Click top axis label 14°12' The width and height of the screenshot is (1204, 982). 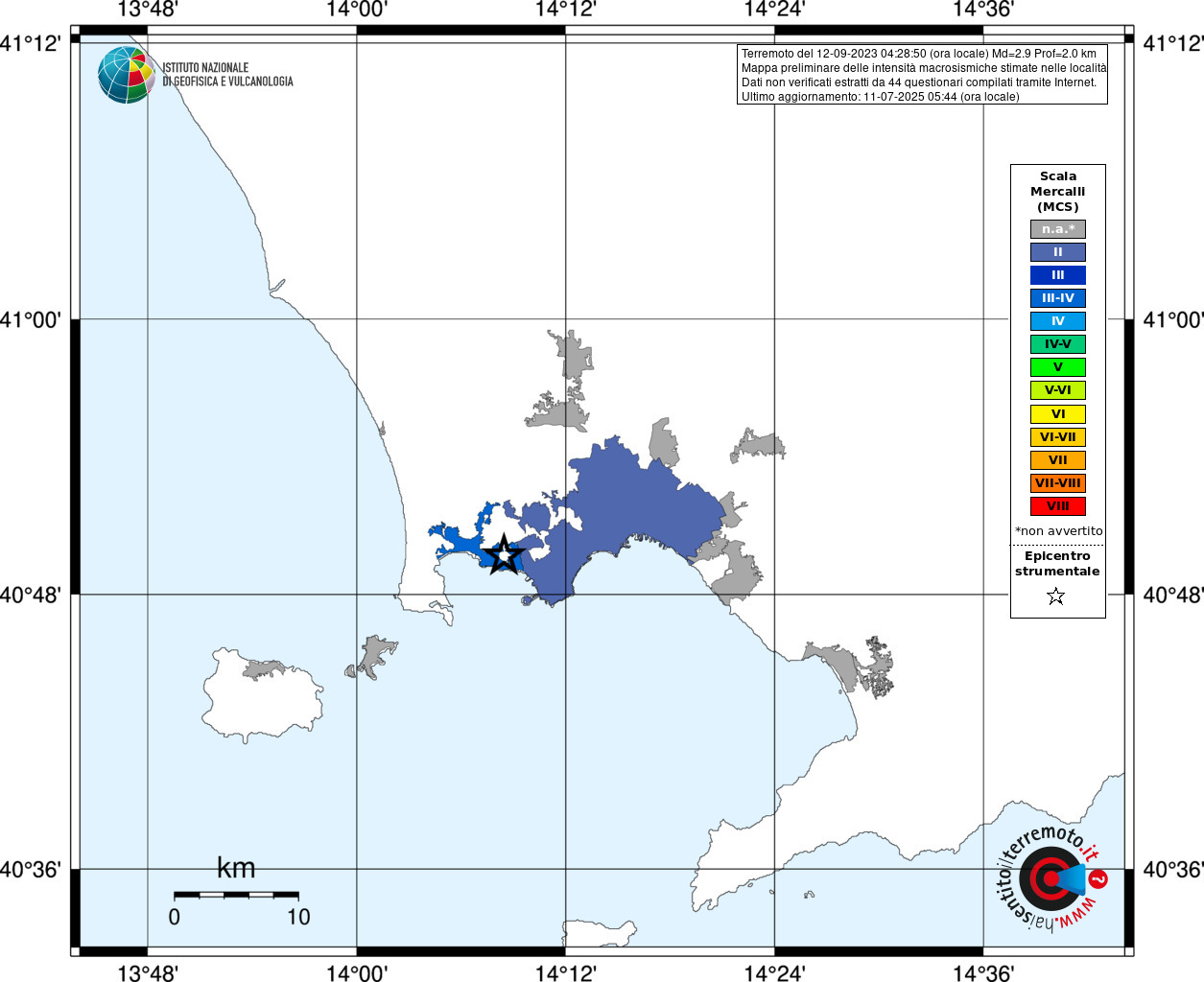(x=565, y=10)
